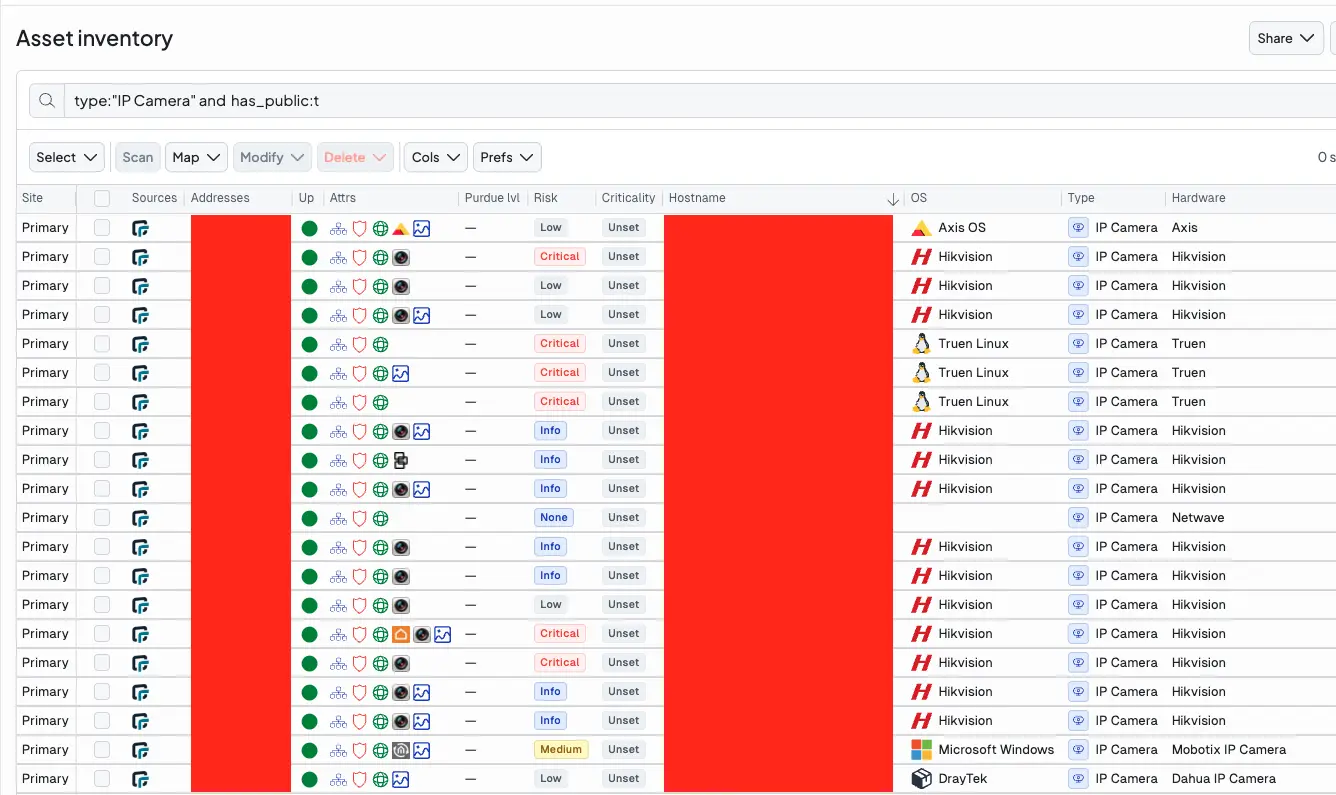Screen dimensions: 1336x795
Task: Open the screenshot icon in Mobotix row
Action: tap(422, 750)
